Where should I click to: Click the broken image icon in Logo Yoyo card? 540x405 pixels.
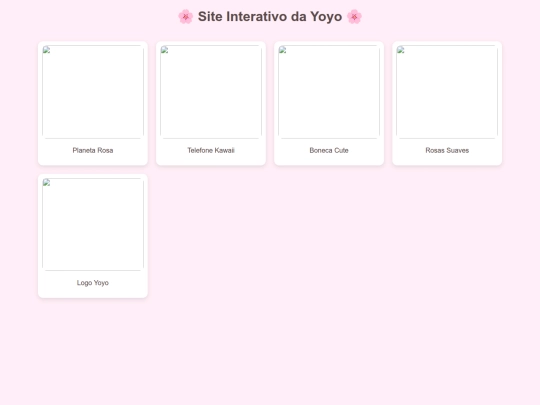46,183
